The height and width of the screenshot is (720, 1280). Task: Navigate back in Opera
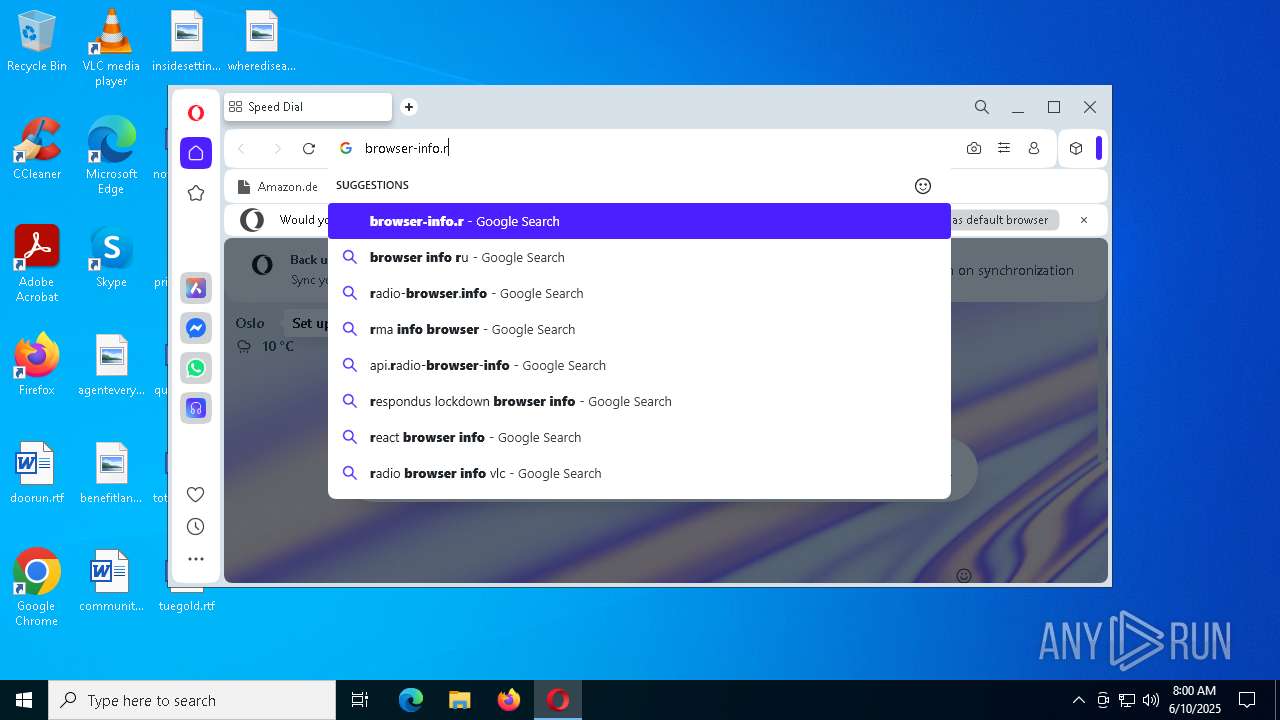pyautogui.click(x=241, y=149)
